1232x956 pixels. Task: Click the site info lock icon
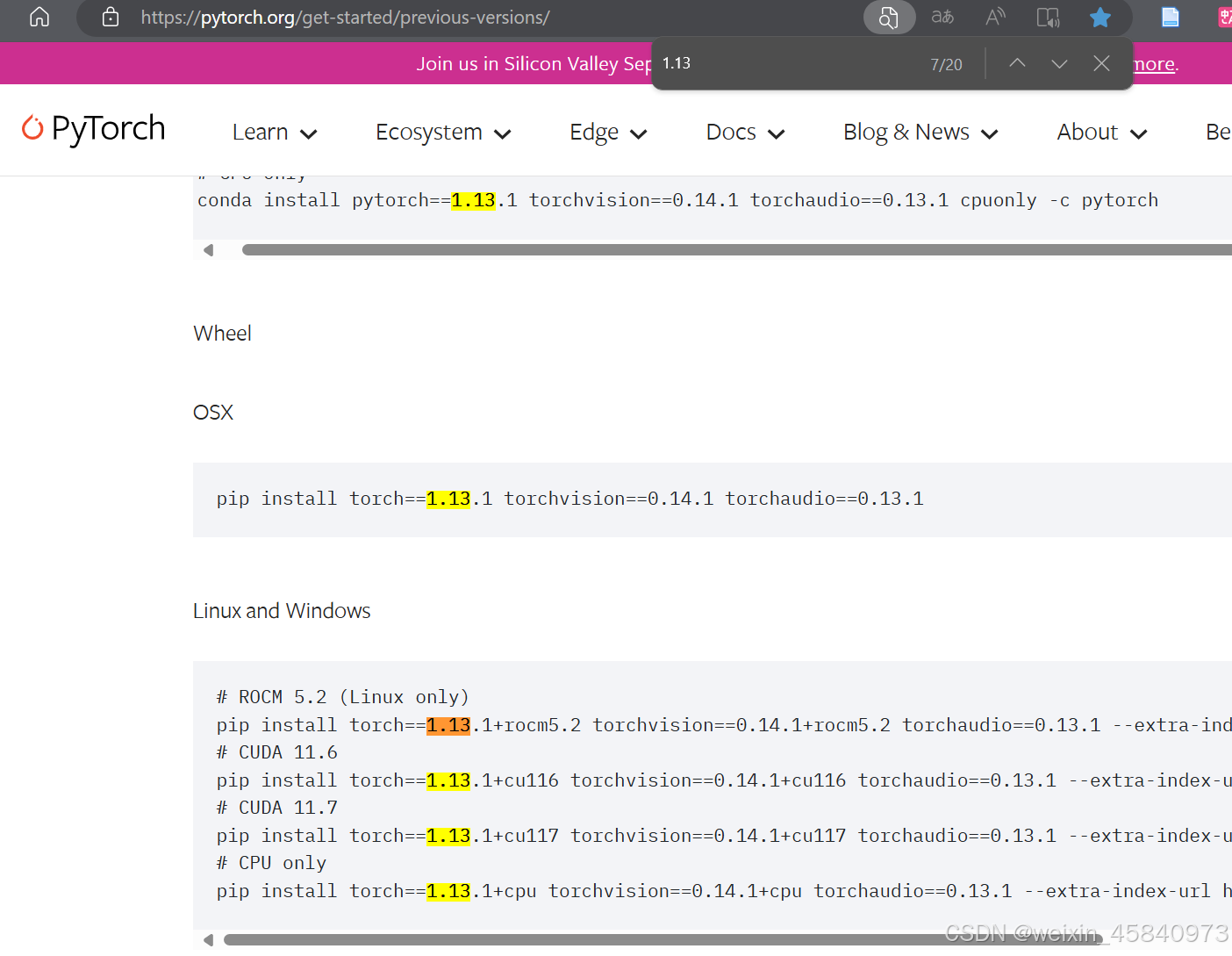(x=111, y=17)
